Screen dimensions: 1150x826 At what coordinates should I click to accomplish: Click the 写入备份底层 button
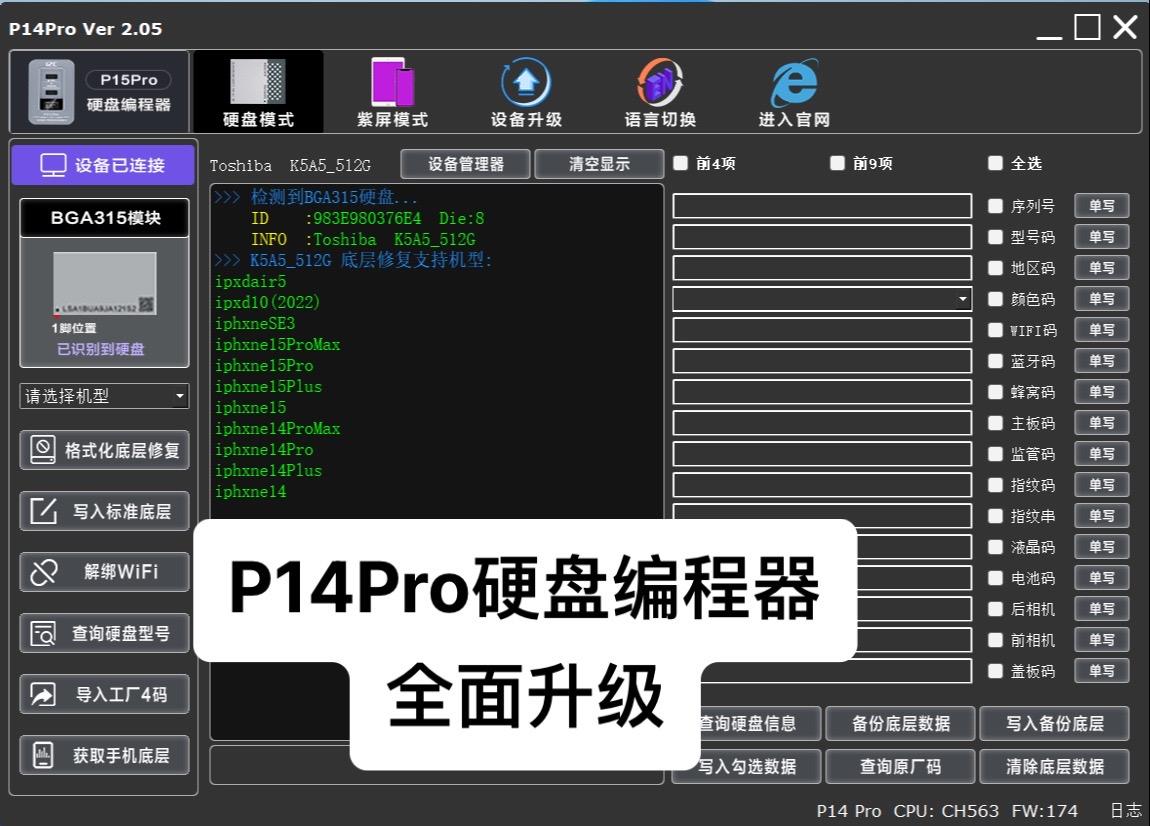(x=1055, y=724)
